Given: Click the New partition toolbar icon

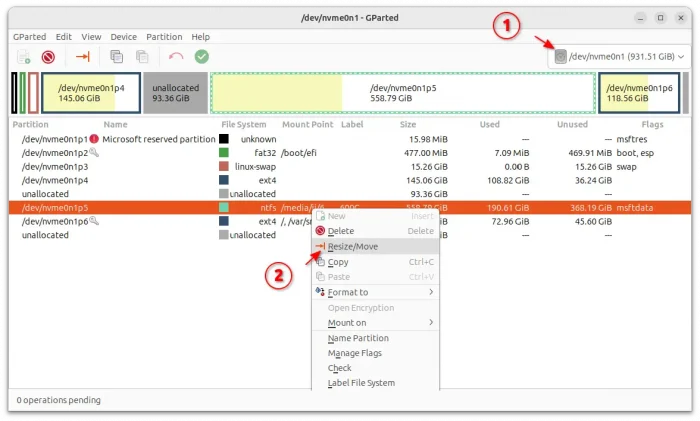Looking at the screenshot, I should [22, 57].
